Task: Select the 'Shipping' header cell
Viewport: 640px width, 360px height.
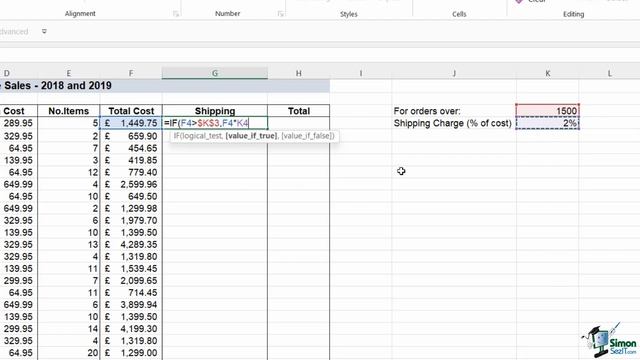Action: [x=215, y=111]
